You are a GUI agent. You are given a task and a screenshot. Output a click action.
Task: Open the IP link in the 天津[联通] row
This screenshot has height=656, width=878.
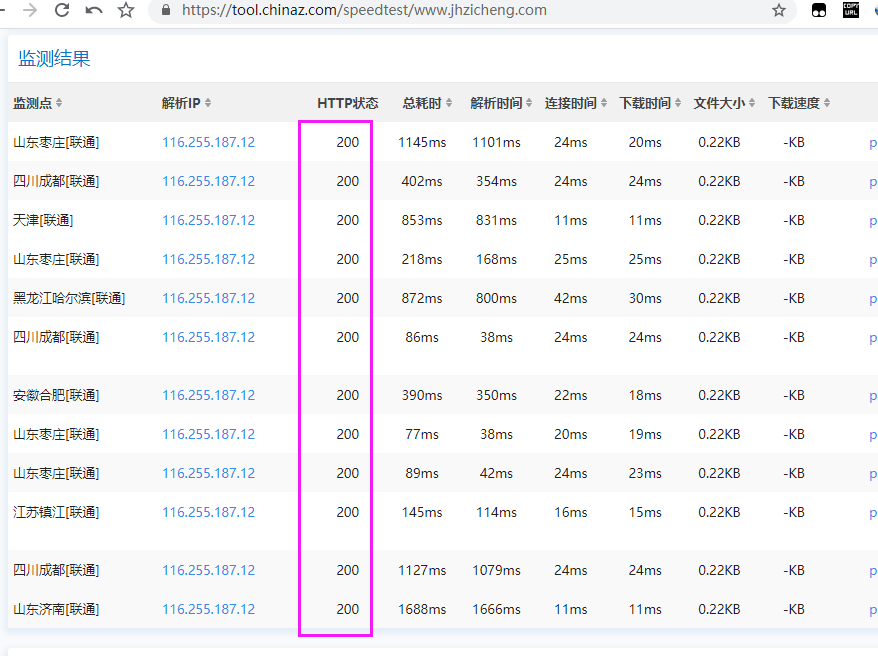[x=208, y=220]
